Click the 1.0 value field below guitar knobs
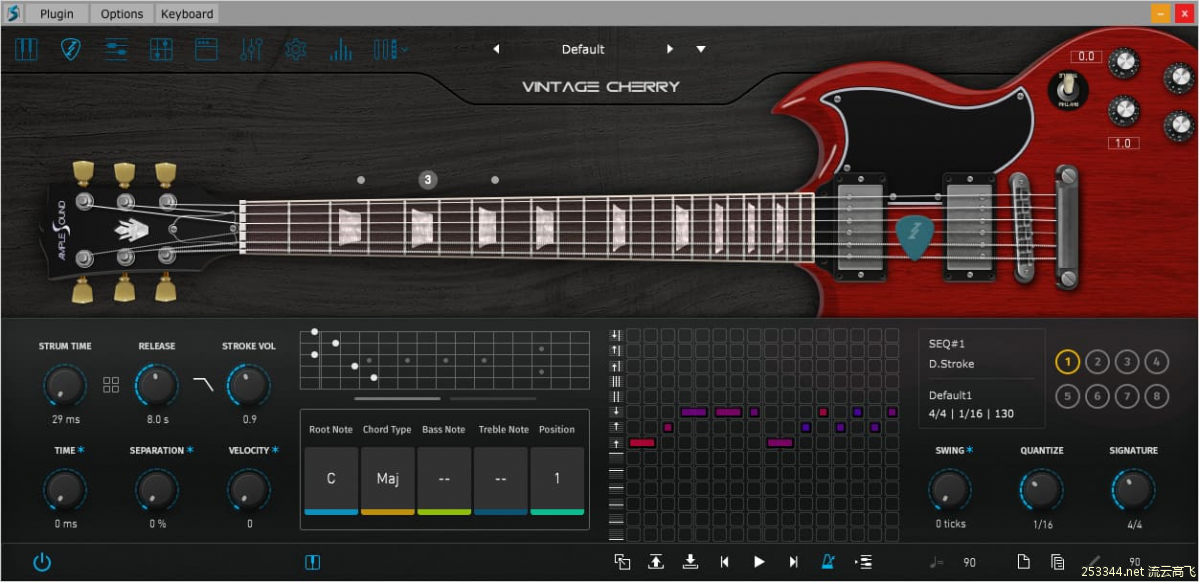Image resolution: width=1199 pixels, height=582 pixels. tap(1123, 143)
